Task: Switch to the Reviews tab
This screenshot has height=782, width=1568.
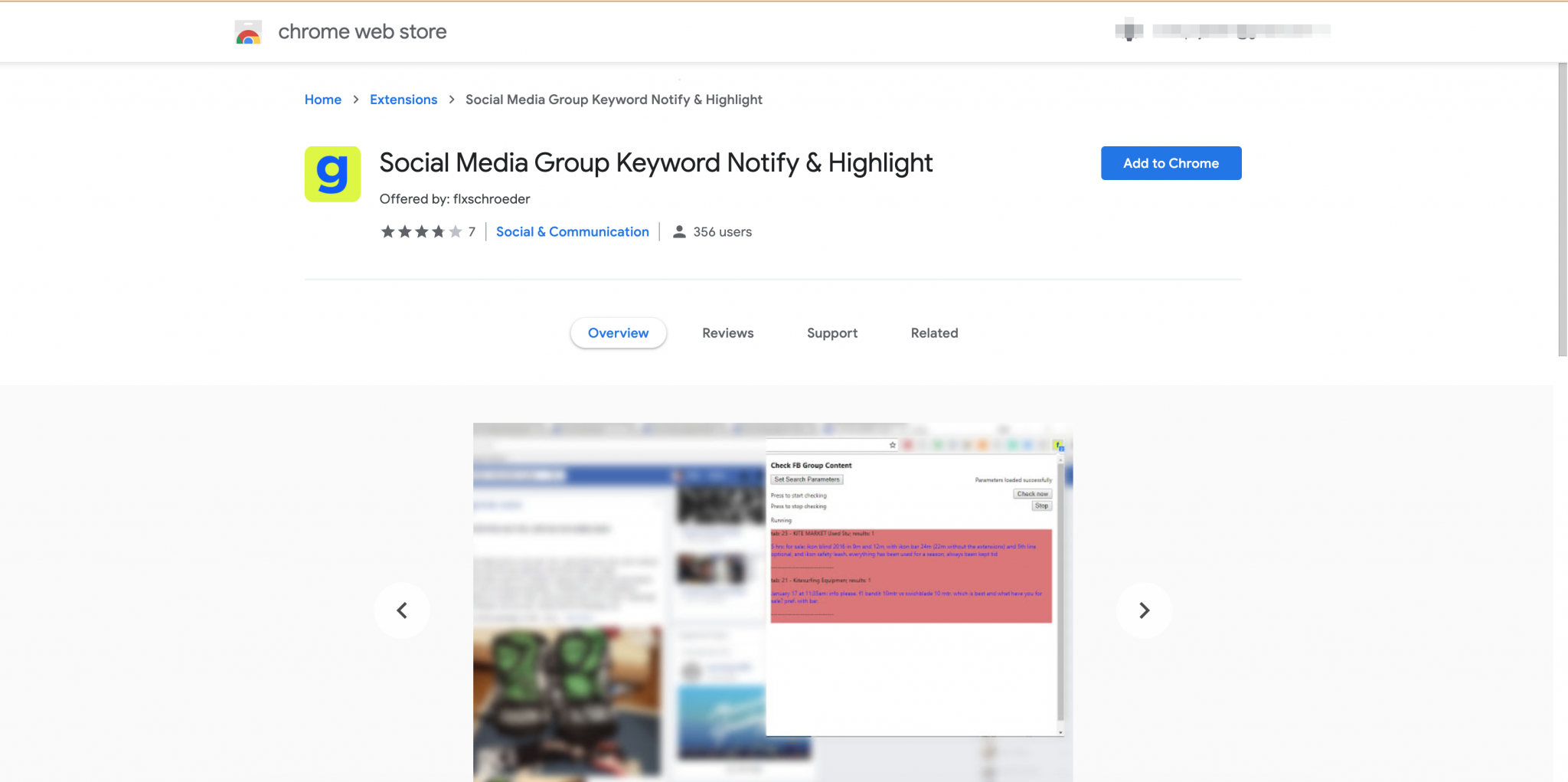Action: click(727, 332)
